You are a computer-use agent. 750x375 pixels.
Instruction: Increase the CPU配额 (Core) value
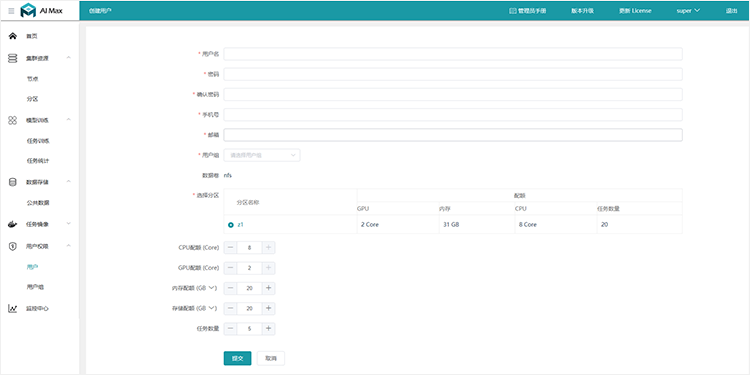[268, 248]
